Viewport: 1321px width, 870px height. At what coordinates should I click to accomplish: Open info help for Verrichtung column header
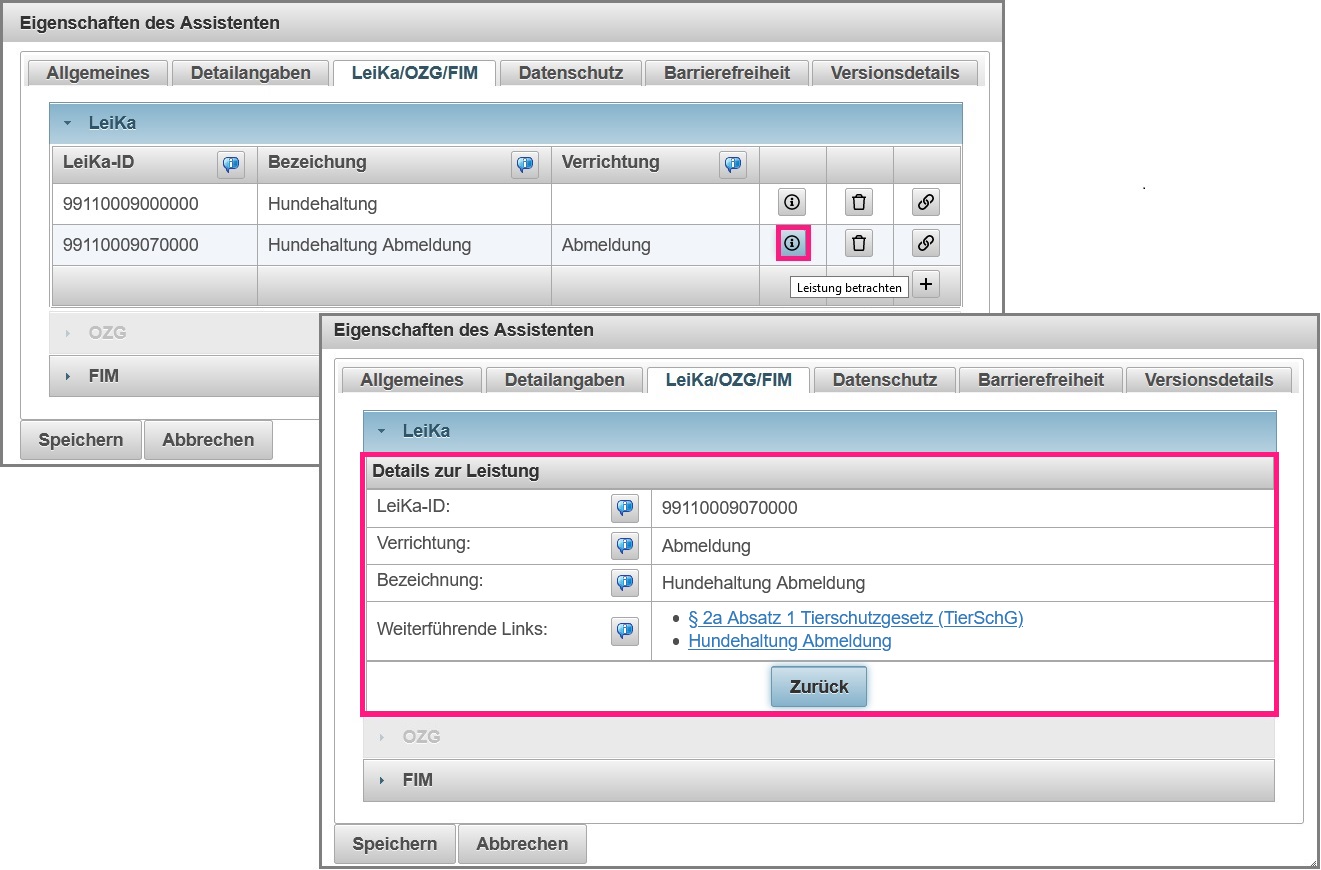pos(733,165)
